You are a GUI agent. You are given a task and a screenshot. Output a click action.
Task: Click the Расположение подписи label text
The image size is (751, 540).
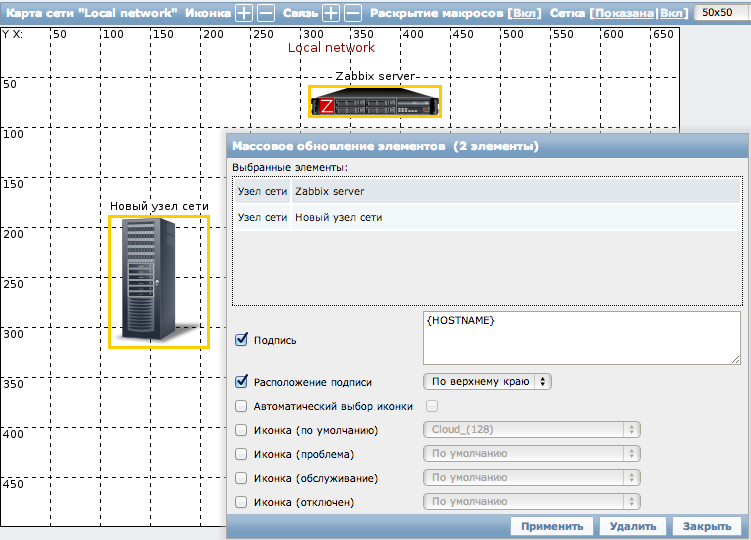(x=313, y=382)
